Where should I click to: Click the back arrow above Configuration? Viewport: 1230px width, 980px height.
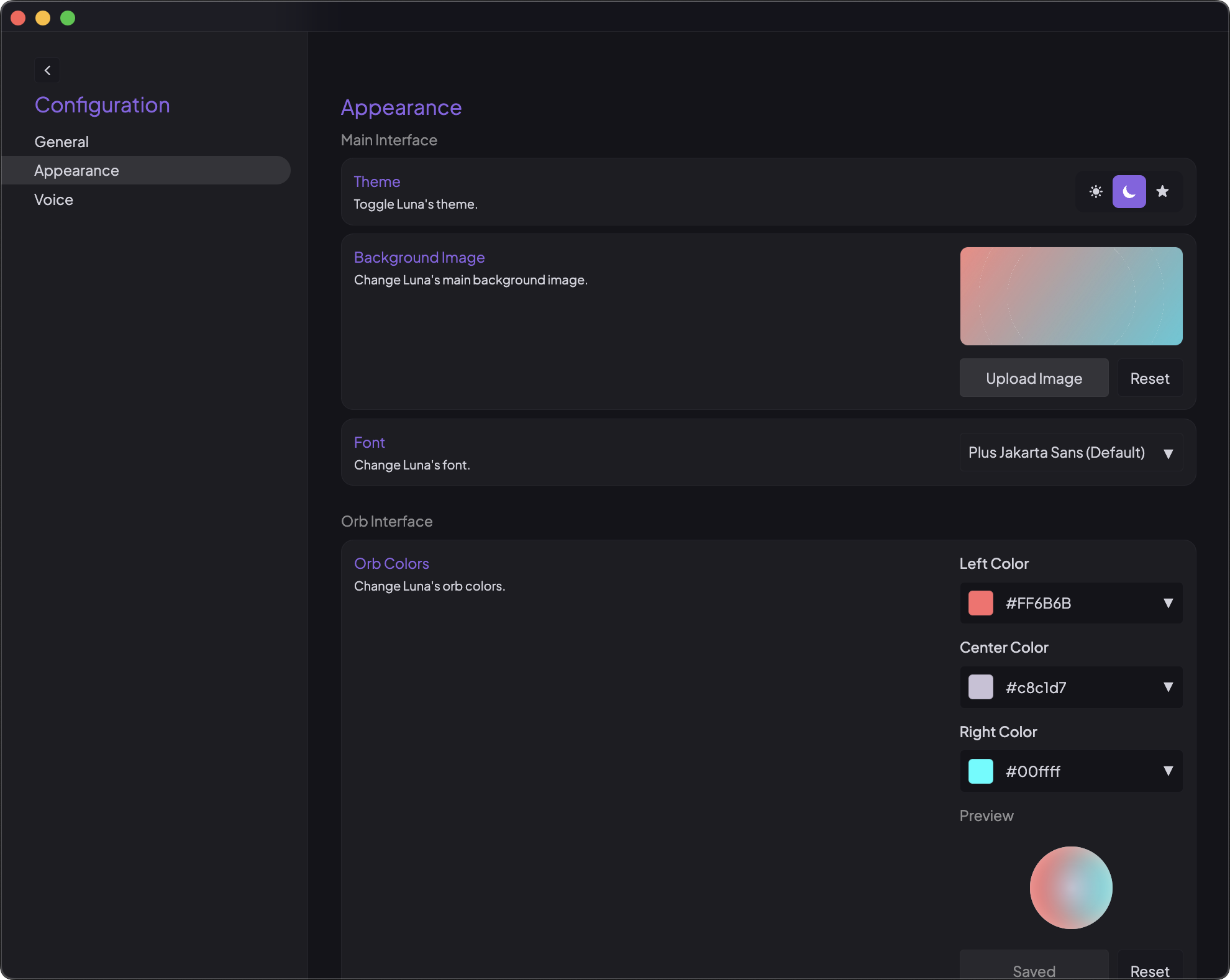coord(47,70)
